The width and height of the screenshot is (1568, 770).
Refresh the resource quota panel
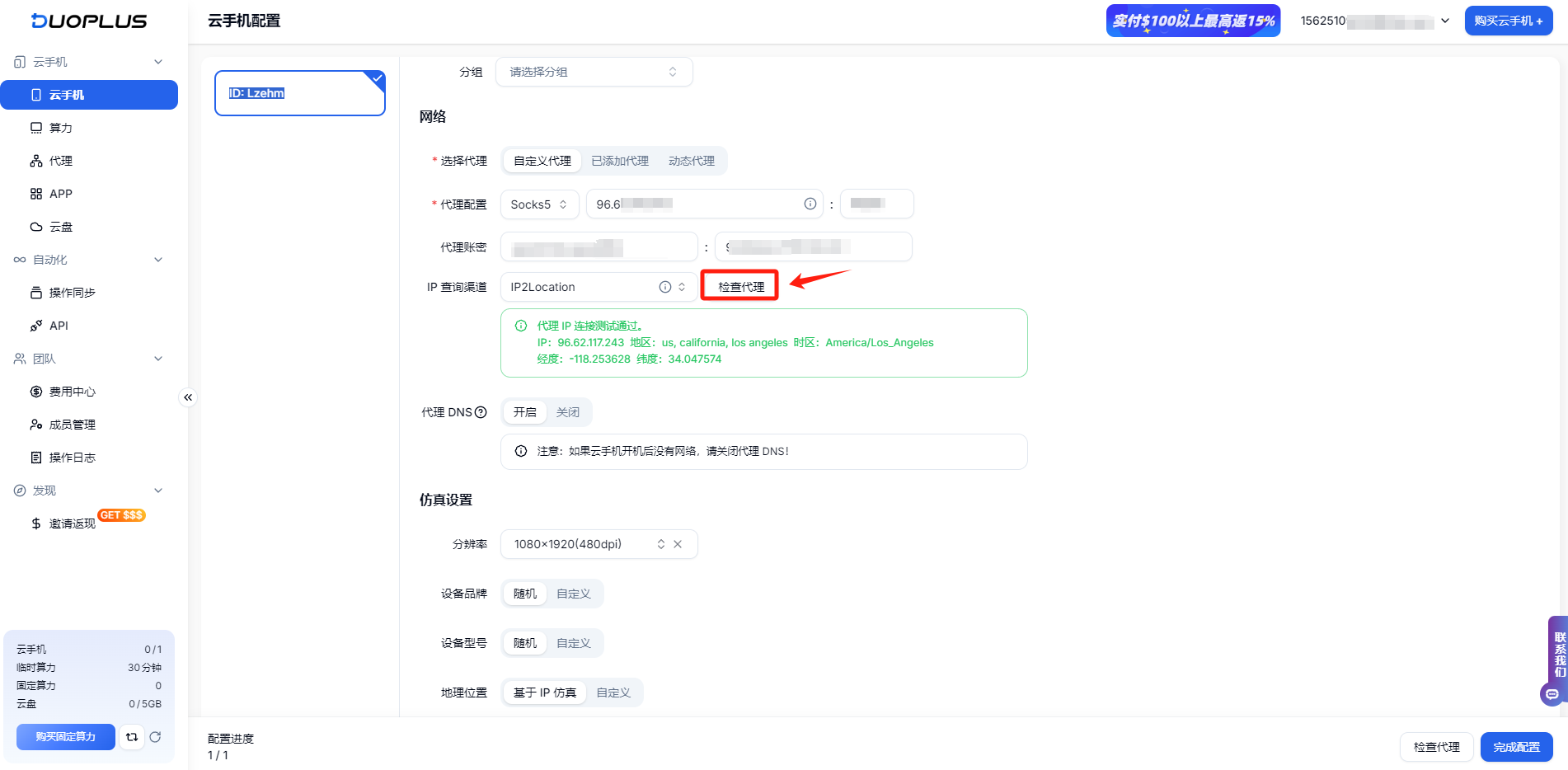[155, 737]
